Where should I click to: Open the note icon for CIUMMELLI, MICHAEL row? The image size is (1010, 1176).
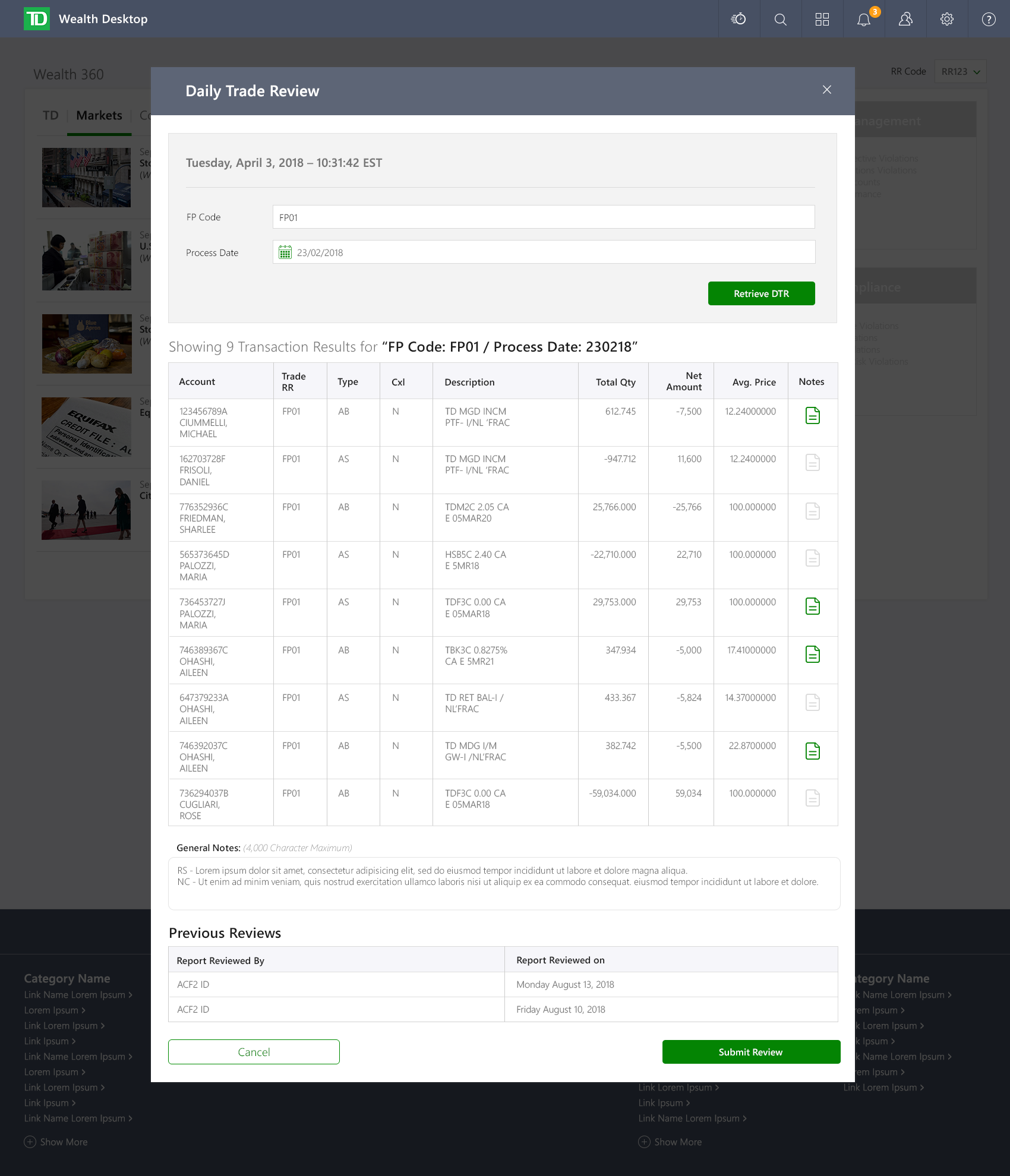813,416
